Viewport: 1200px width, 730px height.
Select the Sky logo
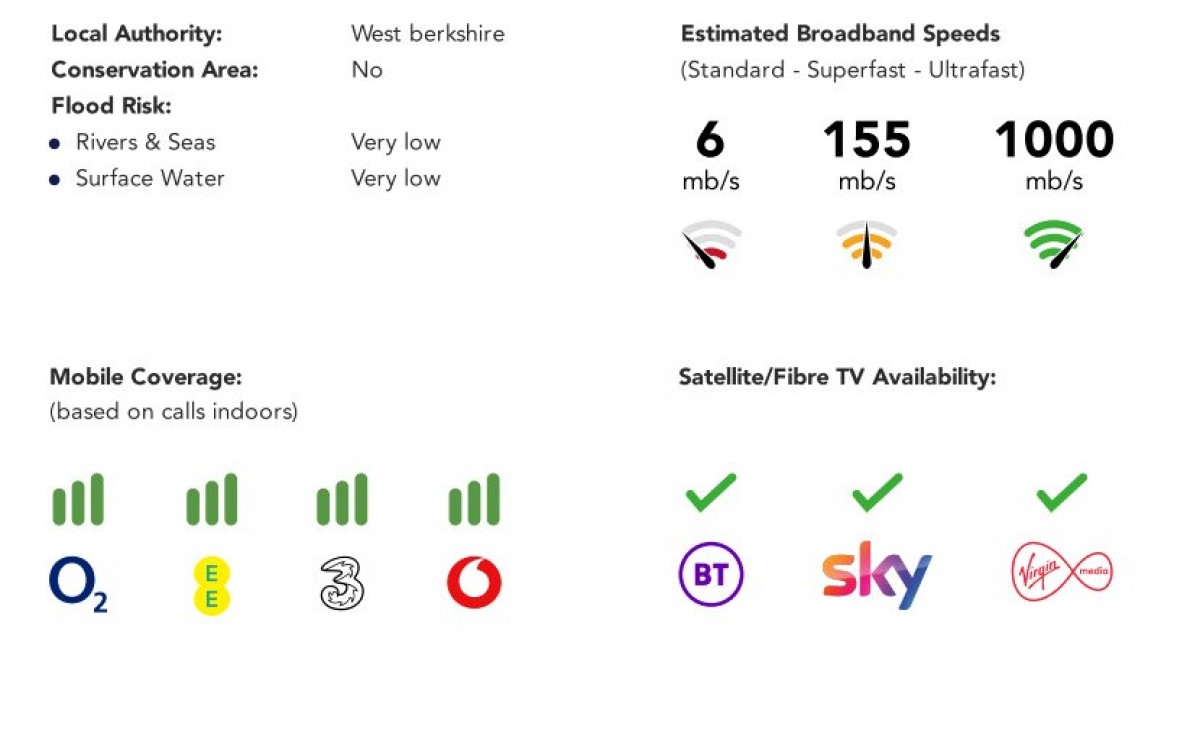coord(877,575)
